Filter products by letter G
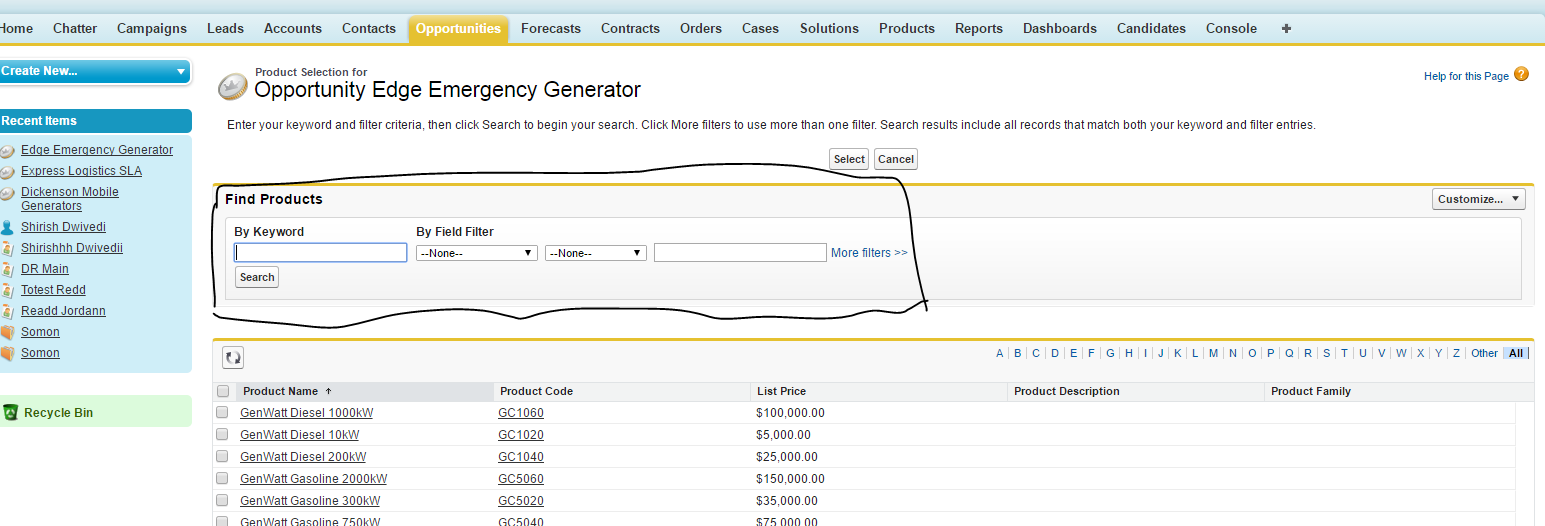Image resolution: width=1545 pixels, height=526 pixels. (1110, 353)
